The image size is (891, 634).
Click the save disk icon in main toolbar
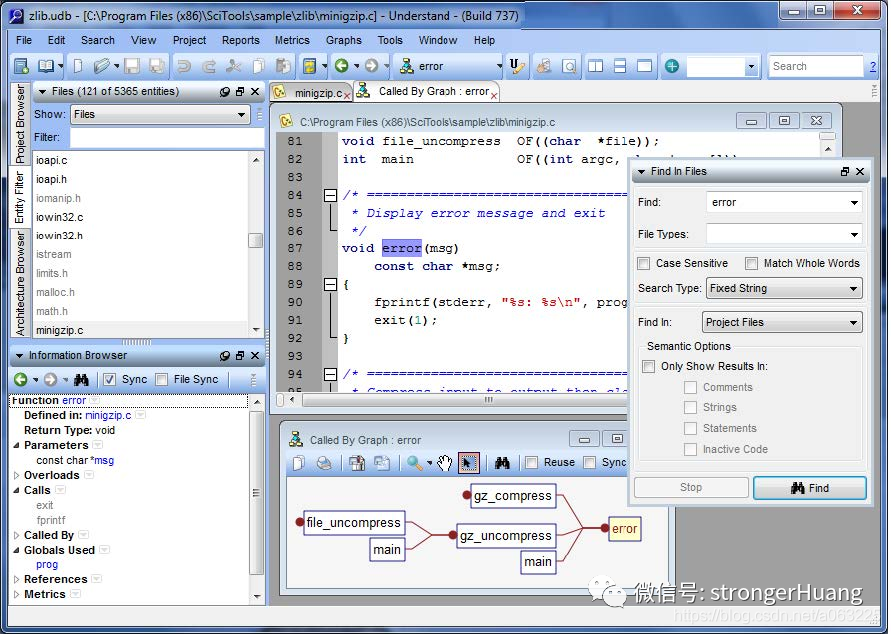(x=132, y=66)
